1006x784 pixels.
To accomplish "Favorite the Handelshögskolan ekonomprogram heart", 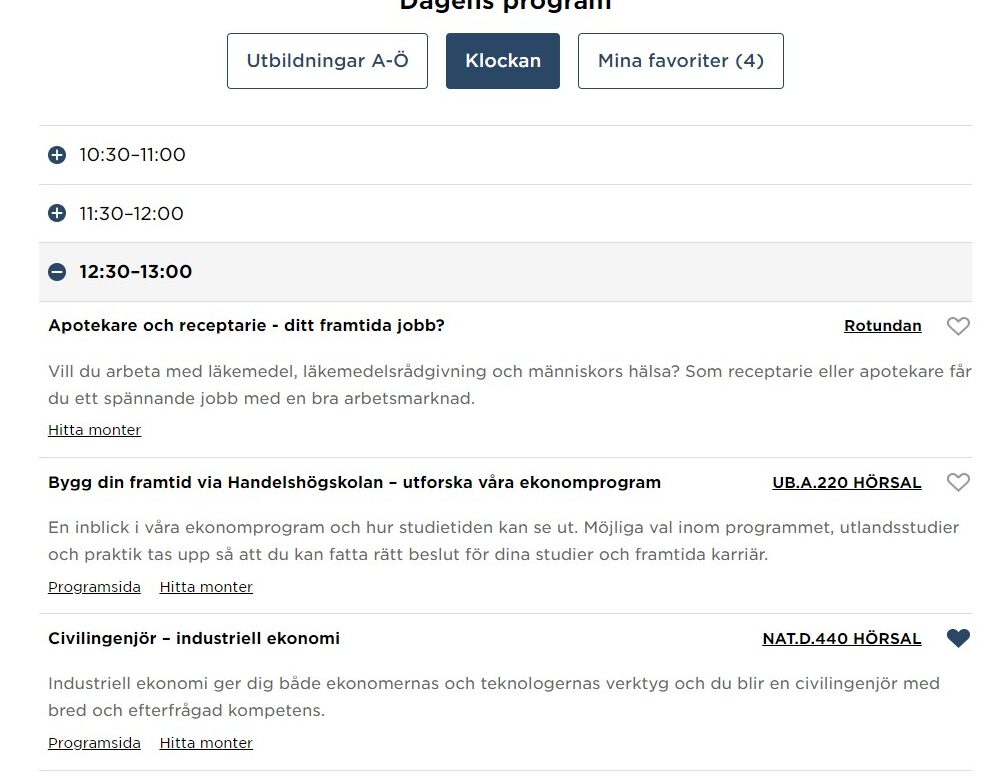I will (x=958, y=482).
